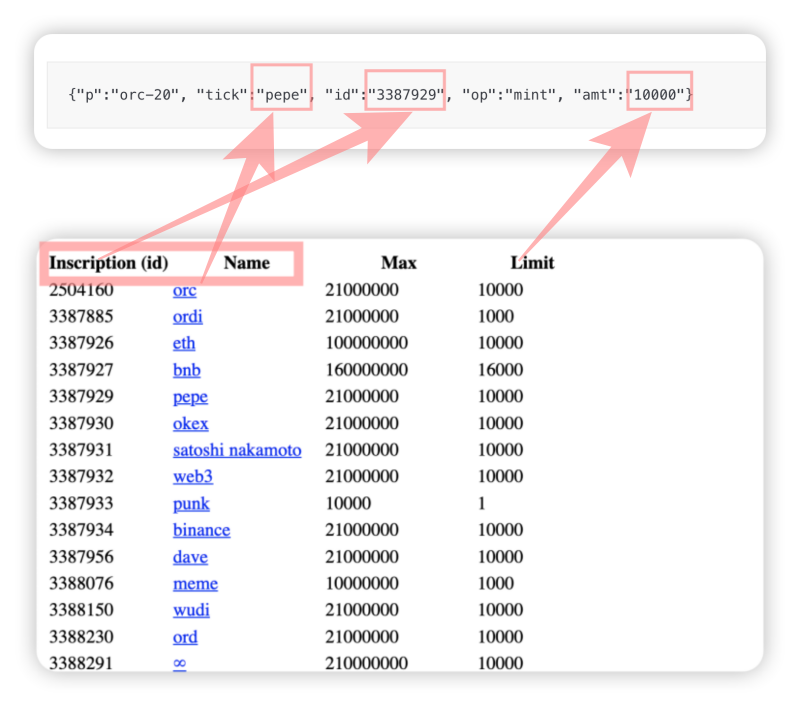Select inscription id 3387930
Image resolution: width=800 pixels, height=708 pixels.
pos(81,423)
